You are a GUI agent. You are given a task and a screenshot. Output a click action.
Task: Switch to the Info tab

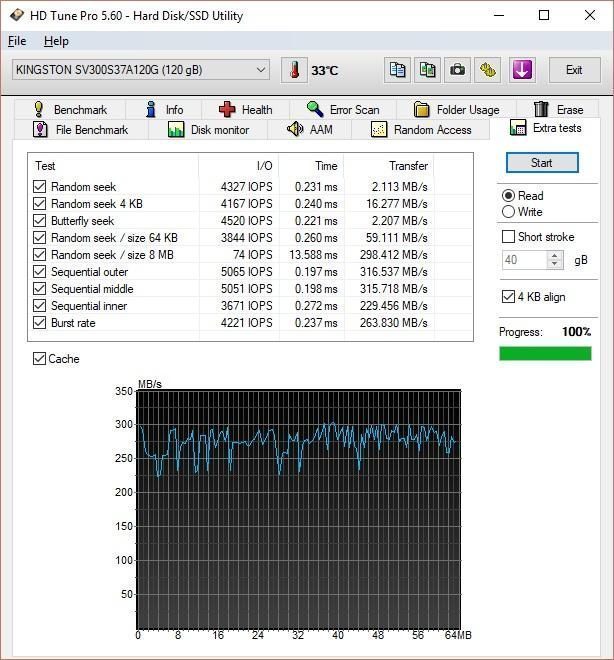[164, 109]
